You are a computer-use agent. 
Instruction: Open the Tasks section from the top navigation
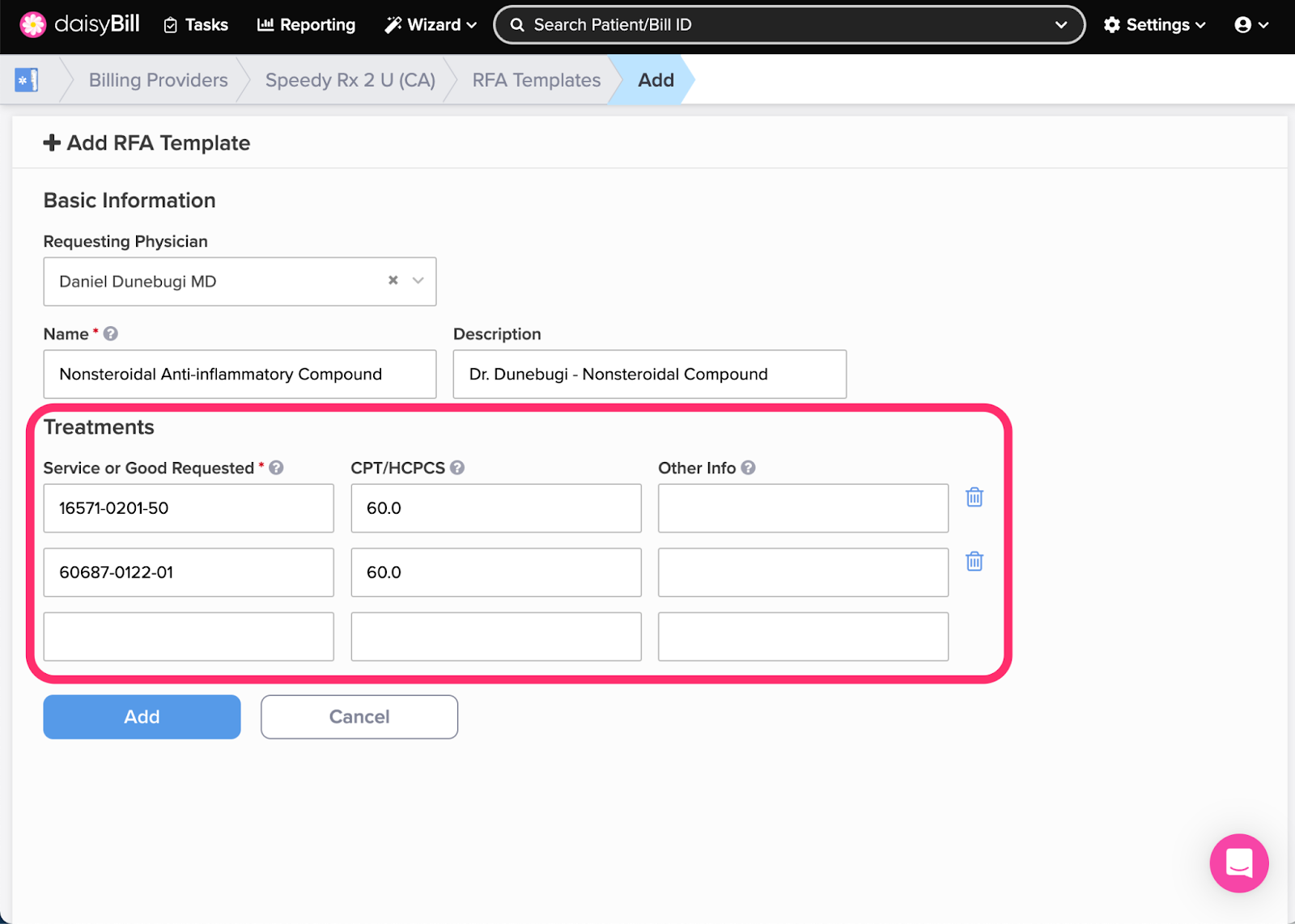(x=194, y=24)
